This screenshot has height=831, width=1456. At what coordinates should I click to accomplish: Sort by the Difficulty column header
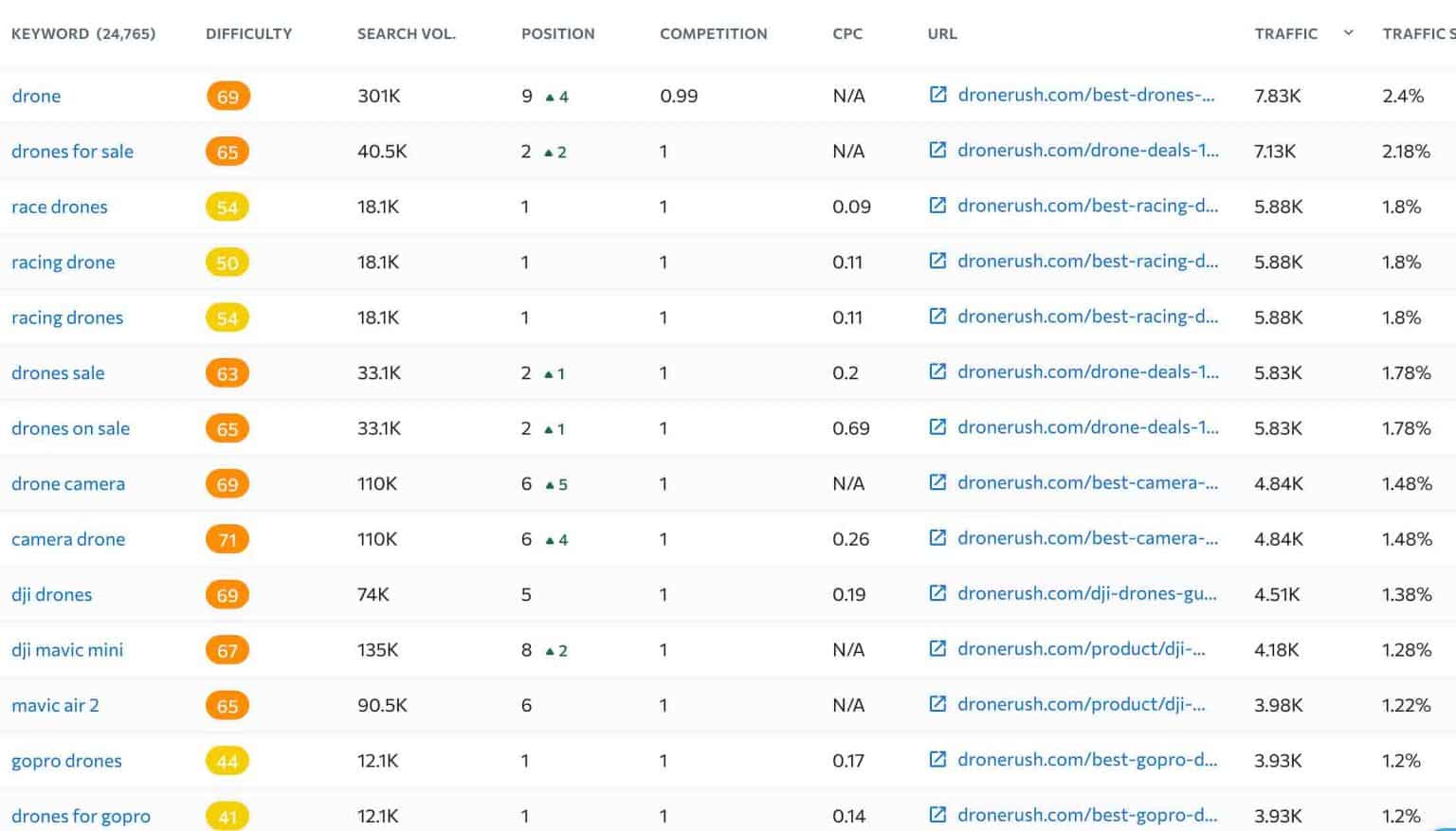(x=248, y=34)
